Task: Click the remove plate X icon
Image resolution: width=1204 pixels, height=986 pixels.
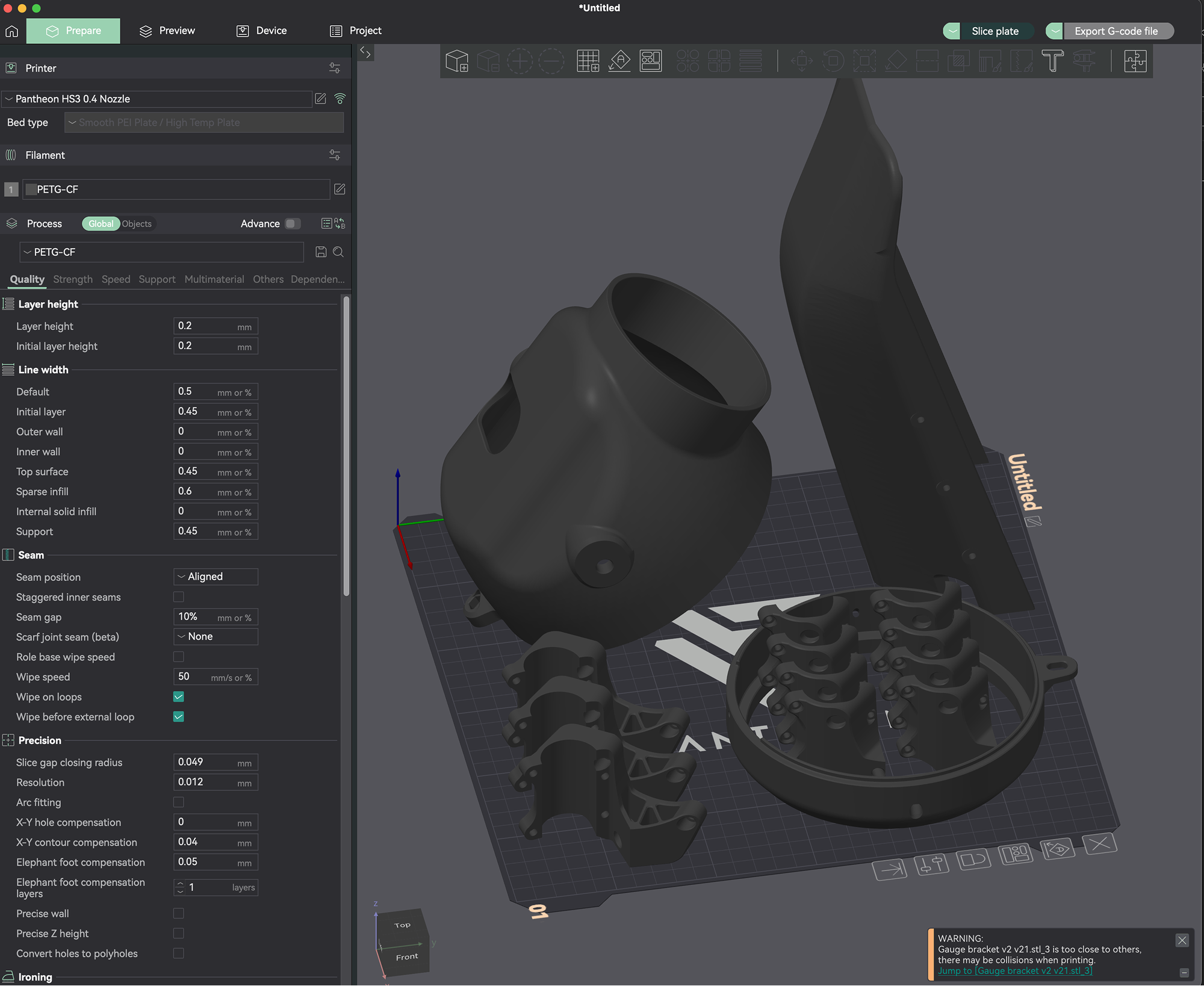Action: pyautogui.click(x=1100, y=844)
